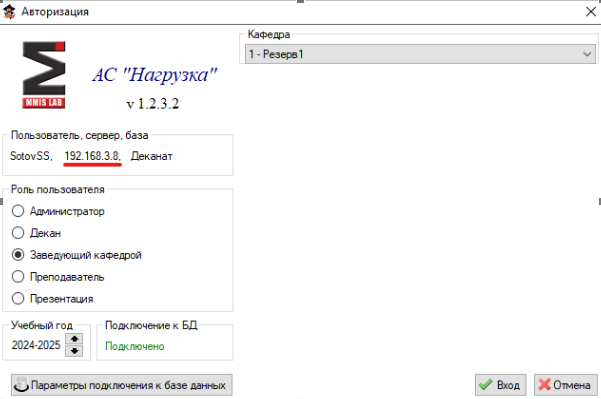
Task: Click the Авторизация window title
Action: [55, 12]
